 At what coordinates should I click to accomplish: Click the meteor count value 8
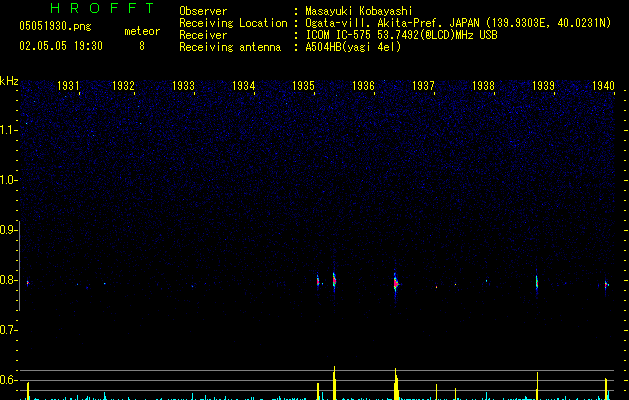[142, 46]
